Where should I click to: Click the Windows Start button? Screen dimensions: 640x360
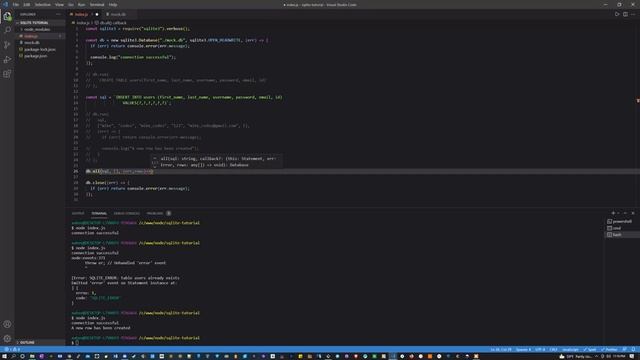coord(4,356)
